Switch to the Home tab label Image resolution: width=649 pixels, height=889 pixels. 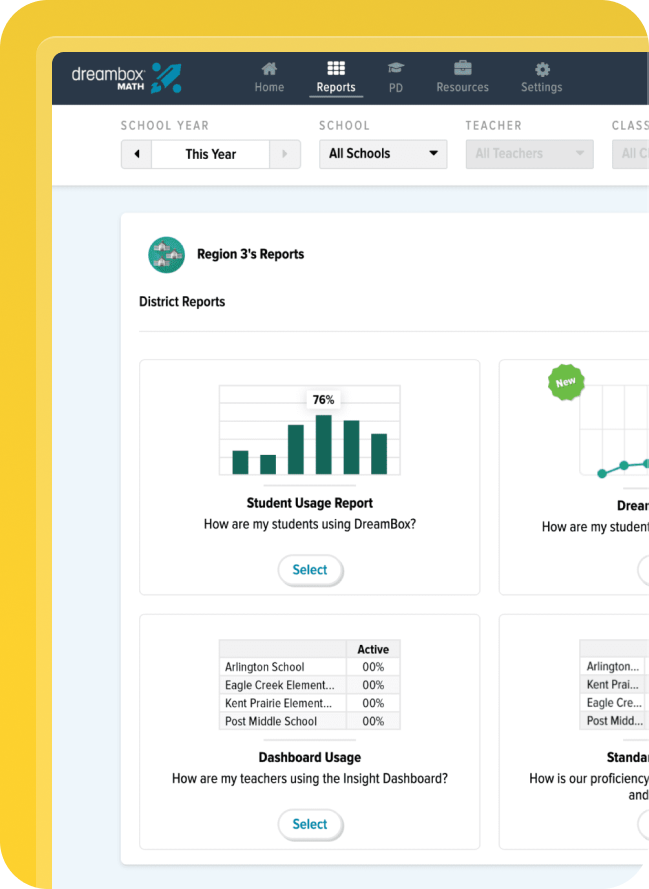[269, 87]
